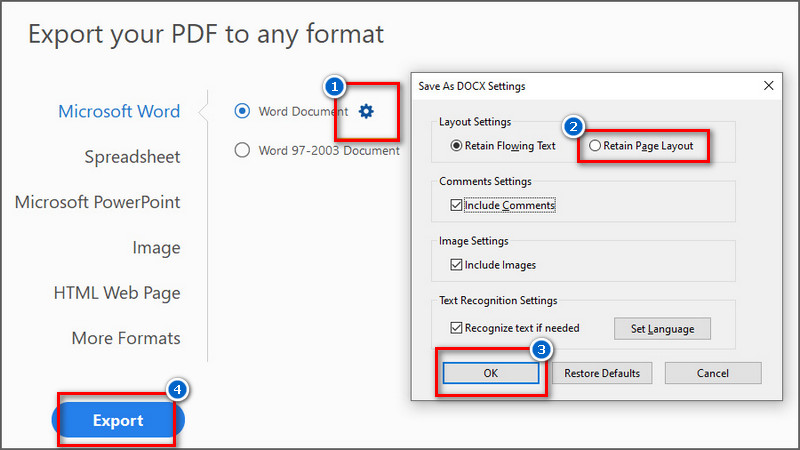Click the Image Settings group label
The image size is (800, 450).
[x=473, y=241]
